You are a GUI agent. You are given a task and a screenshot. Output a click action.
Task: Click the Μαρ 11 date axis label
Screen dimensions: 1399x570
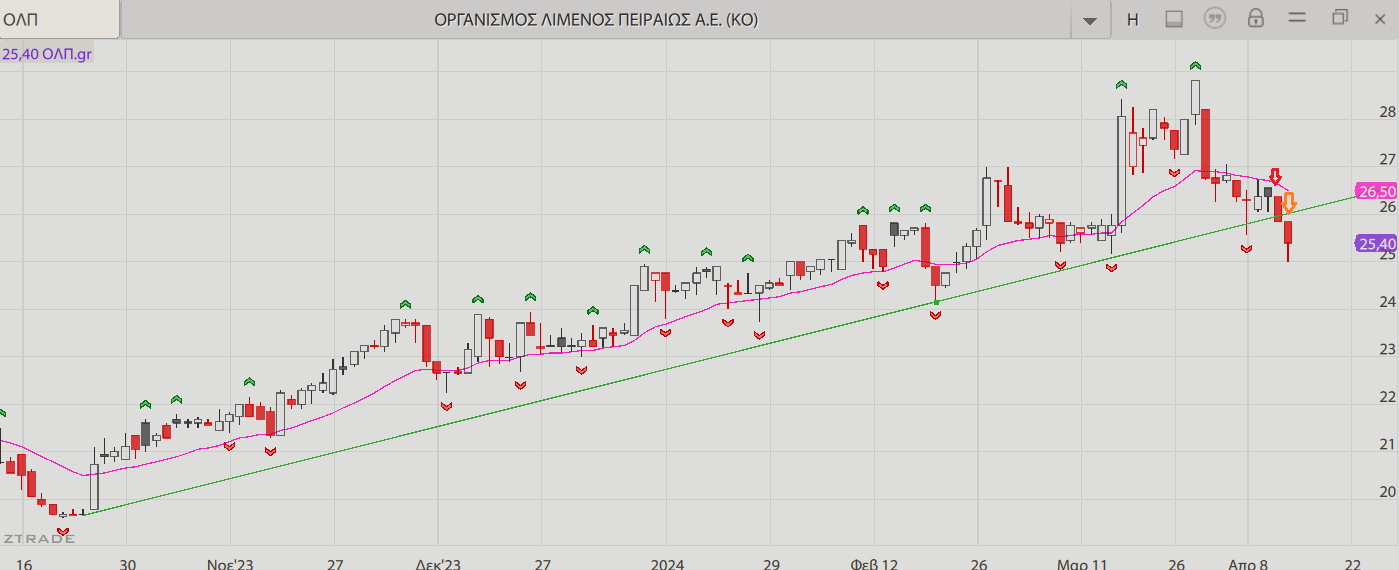pos(1083,564)
